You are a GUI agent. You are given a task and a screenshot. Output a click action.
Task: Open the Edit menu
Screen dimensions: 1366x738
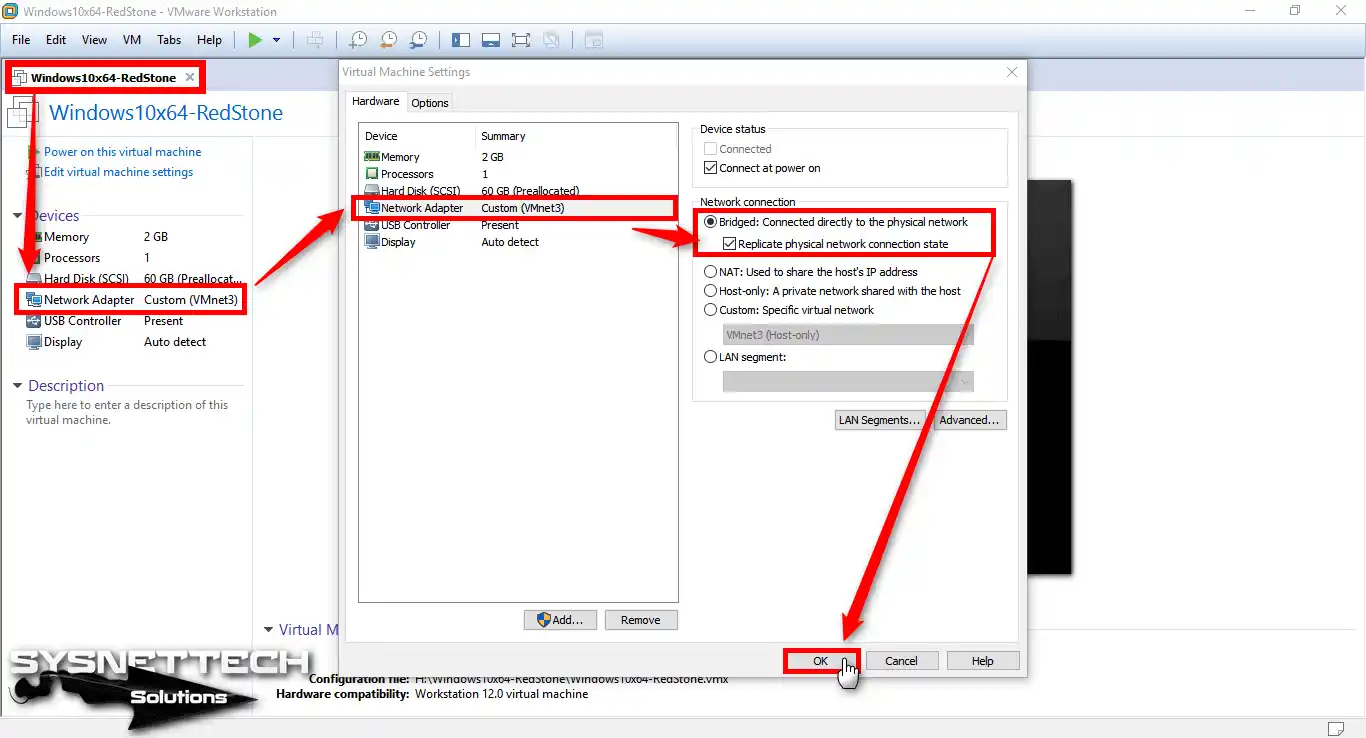[x=56, y=40]
